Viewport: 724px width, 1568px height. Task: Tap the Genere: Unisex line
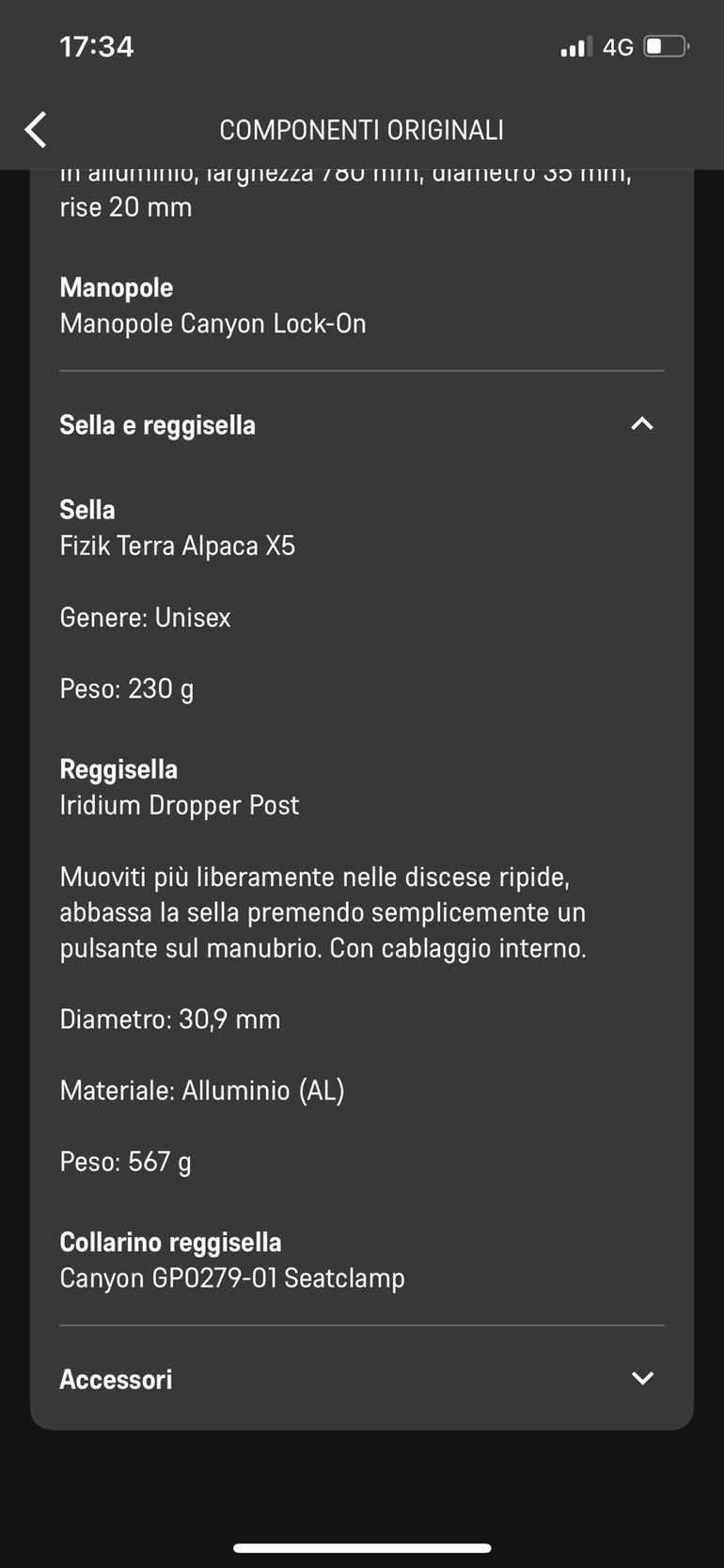(145, 617)
